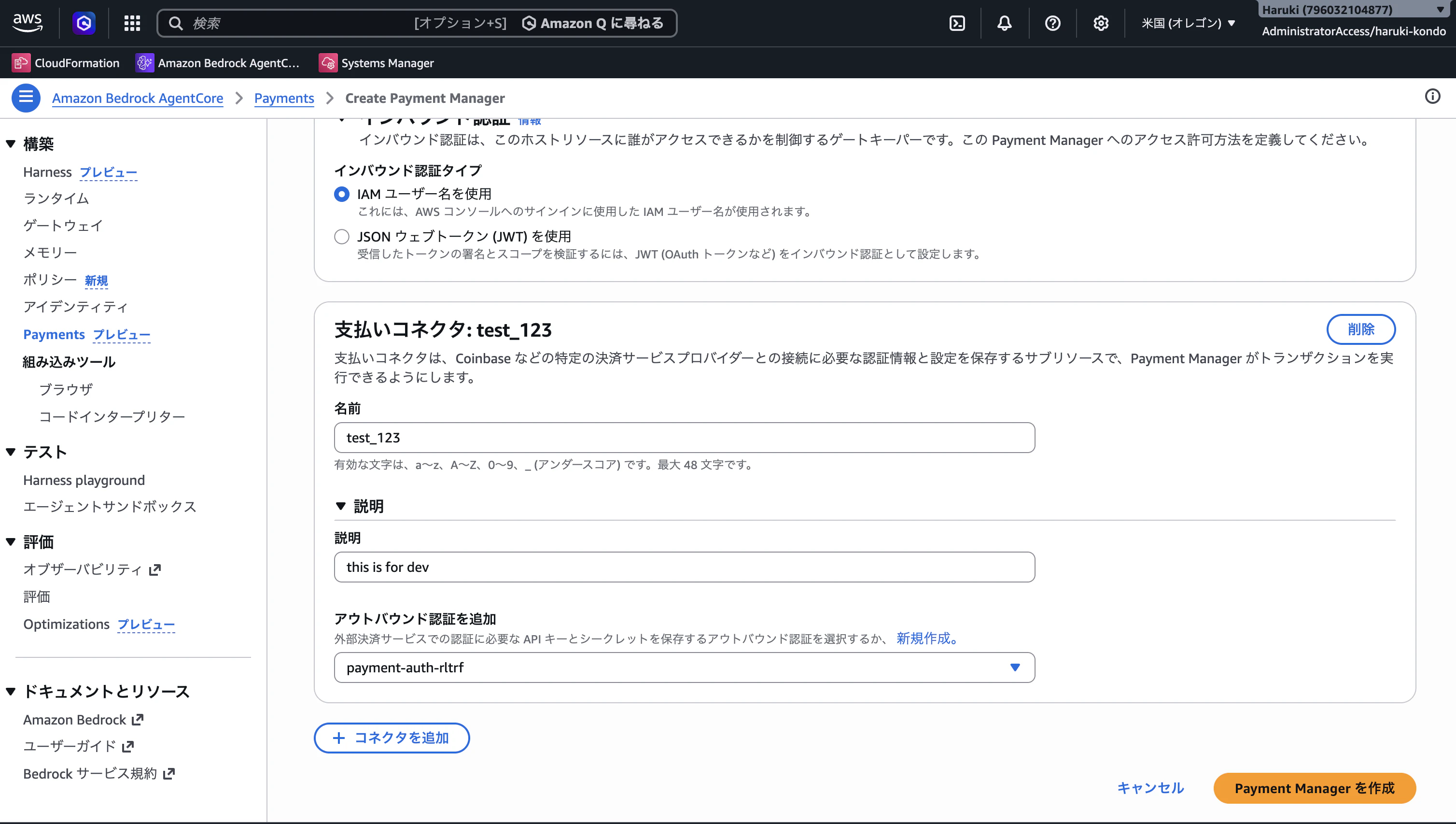Open the settings gear icon
This screenshot has width=1456, height=824.
[1101, 23]
